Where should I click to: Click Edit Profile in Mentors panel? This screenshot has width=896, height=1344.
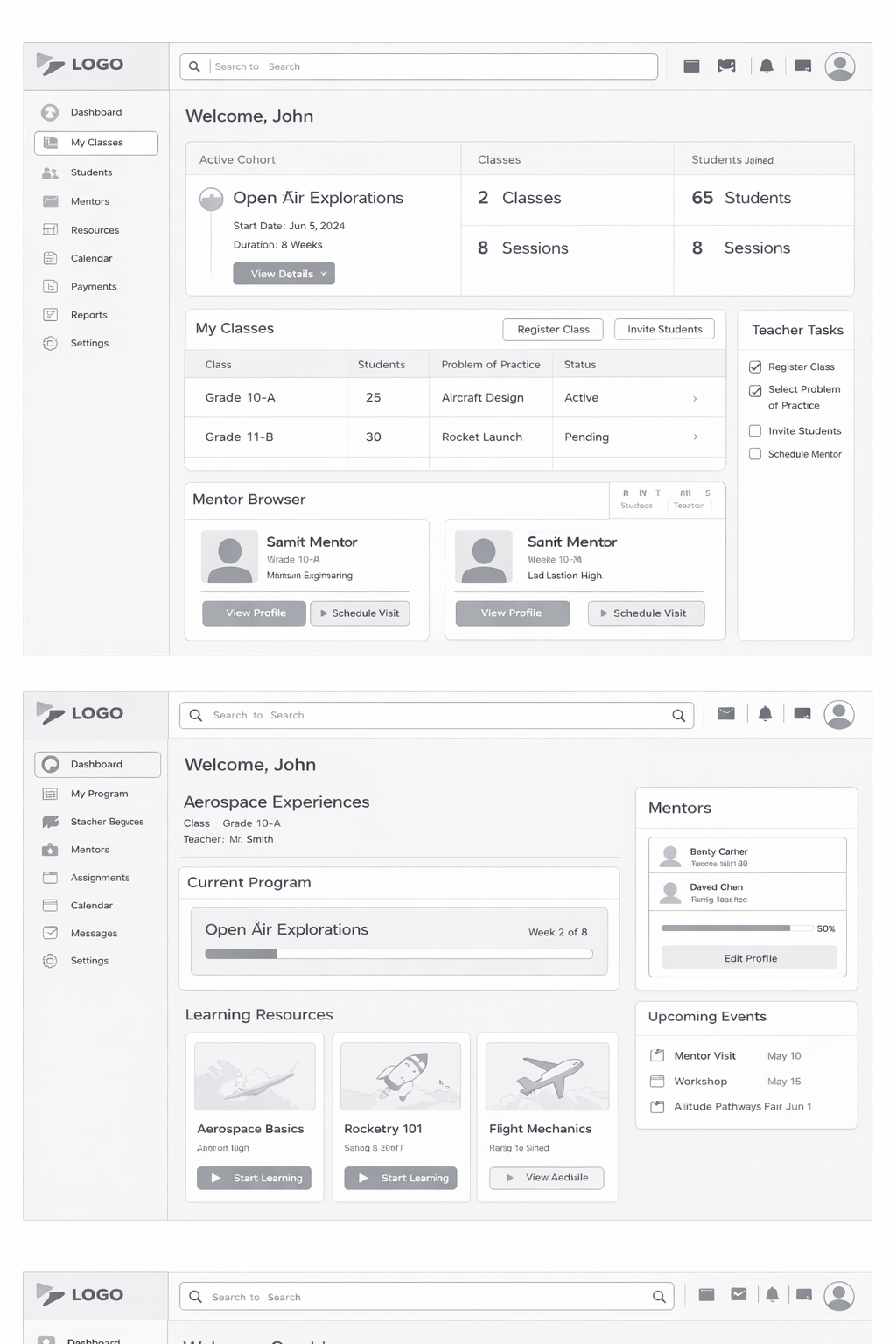pyautogui.click(x=749, y=958)
